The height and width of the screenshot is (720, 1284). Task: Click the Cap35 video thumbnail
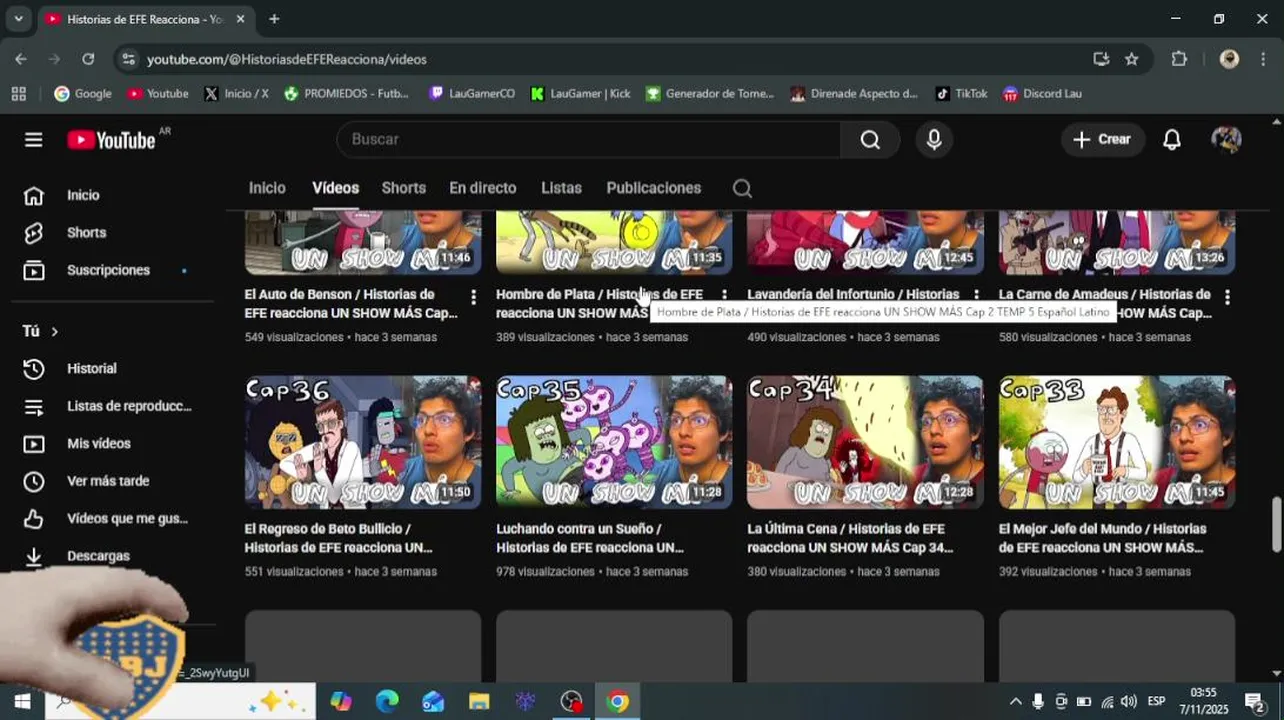pyautogui.click(x=614, y=442)
